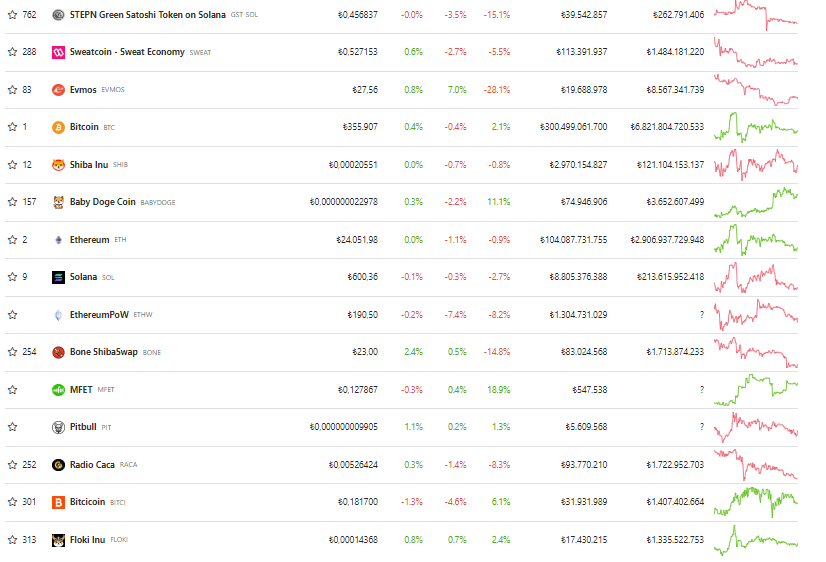The image size is (826, 562).
Task: Open the MFET name link
Action: point(81,390)
